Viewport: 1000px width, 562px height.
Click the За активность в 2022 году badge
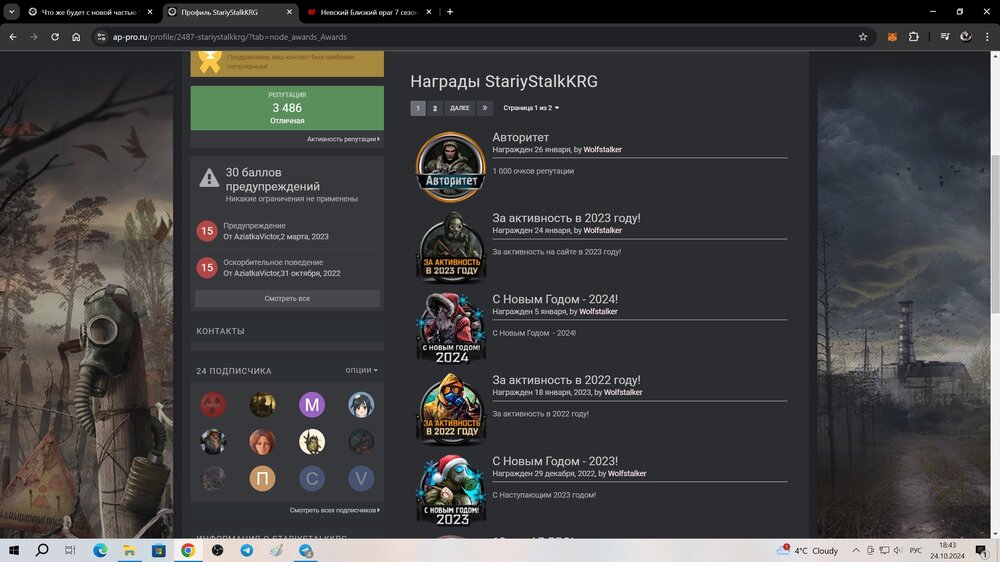(x=451, y=409)
